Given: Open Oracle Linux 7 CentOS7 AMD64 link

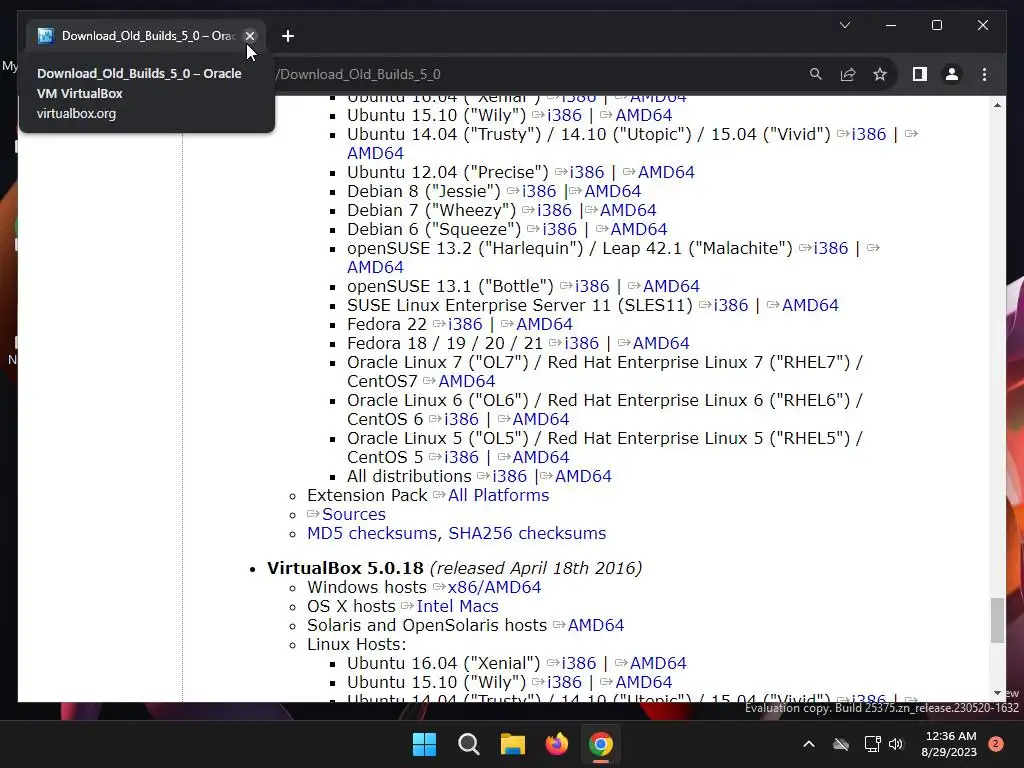Looking at the screenshot, I should pos(466,381).
